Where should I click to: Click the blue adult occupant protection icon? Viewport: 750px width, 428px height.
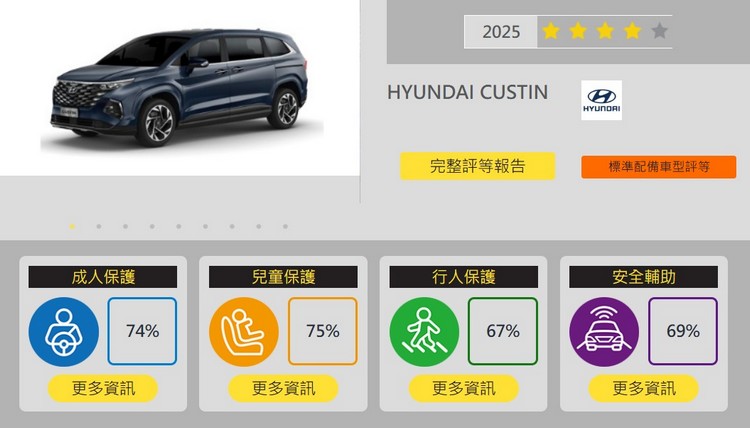64,331
